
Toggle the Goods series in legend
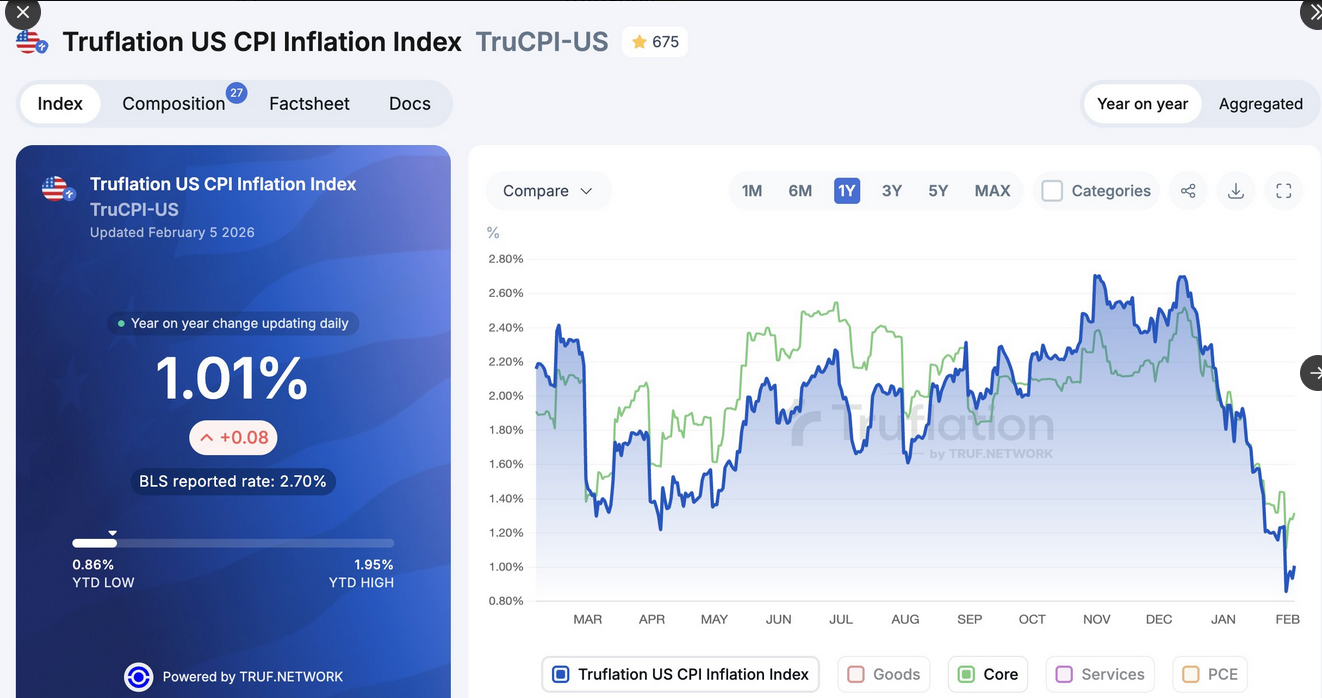883,674
